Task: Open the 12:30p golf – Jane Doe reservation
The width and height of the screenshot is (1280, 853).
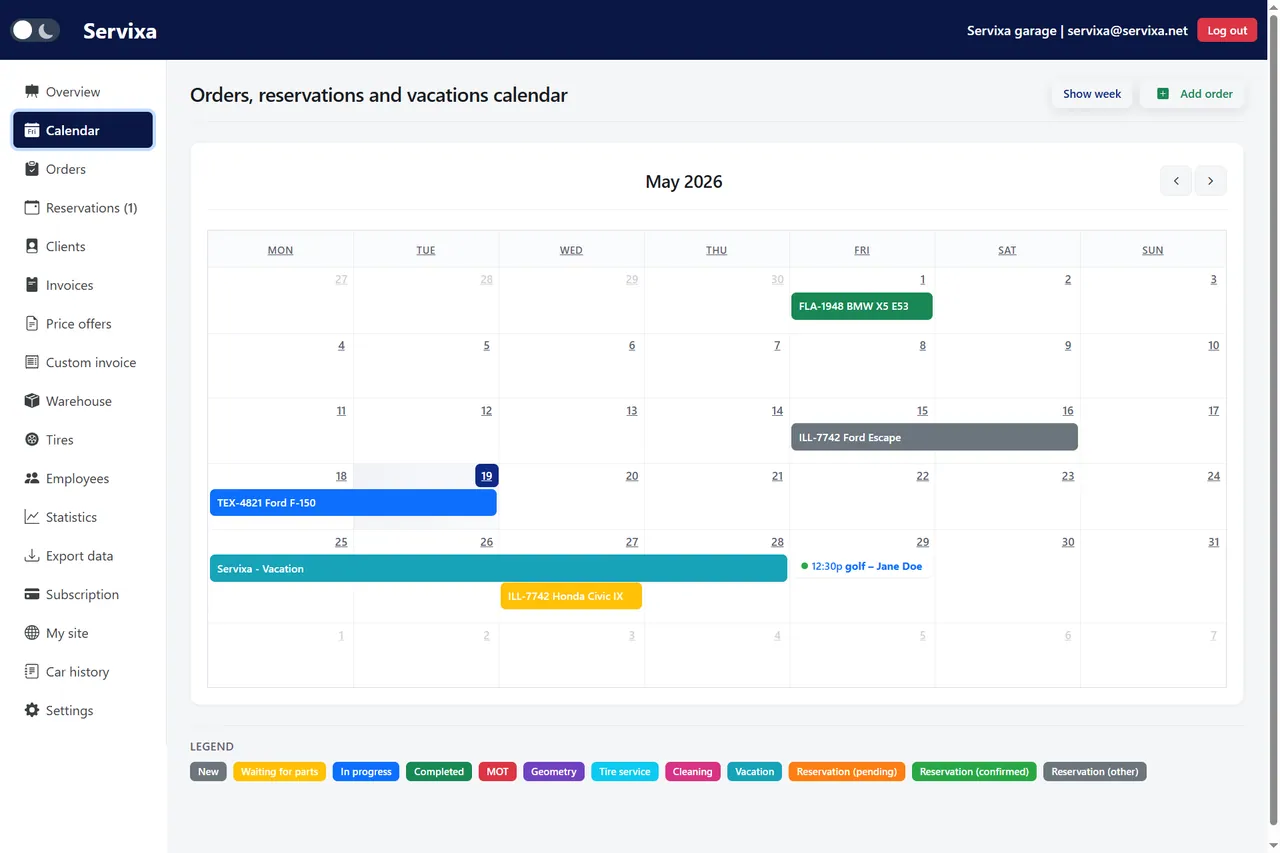Action: 862,566
